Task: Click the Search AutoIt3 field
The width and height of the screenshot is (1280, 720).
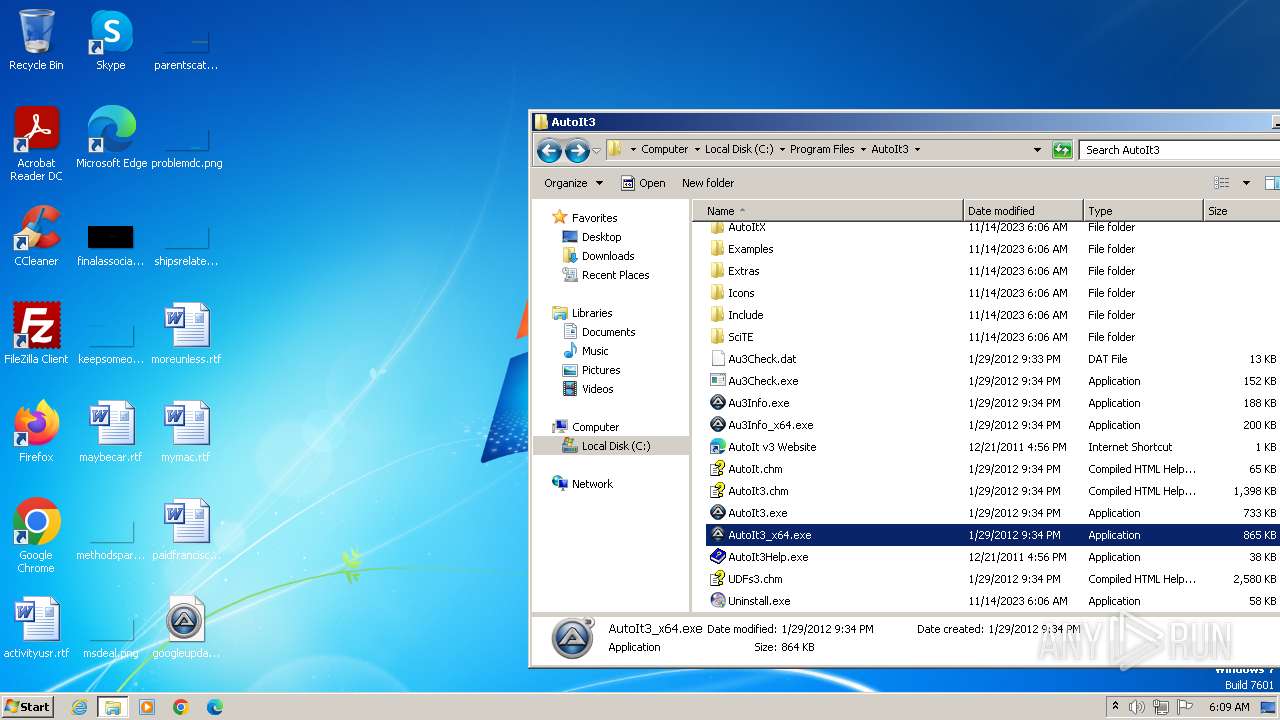Action: click(x=1180, y=150)
